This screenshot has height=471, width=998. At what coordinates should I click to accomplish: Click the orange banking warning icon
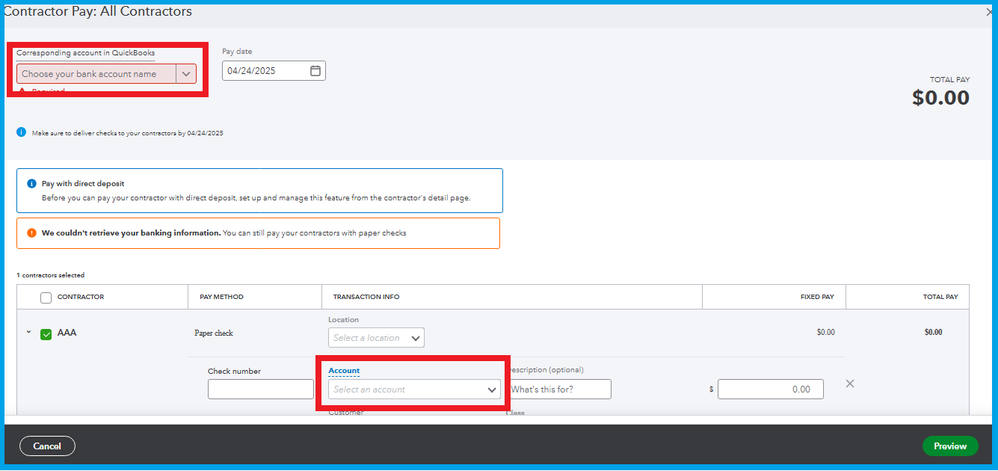[31, 233]
